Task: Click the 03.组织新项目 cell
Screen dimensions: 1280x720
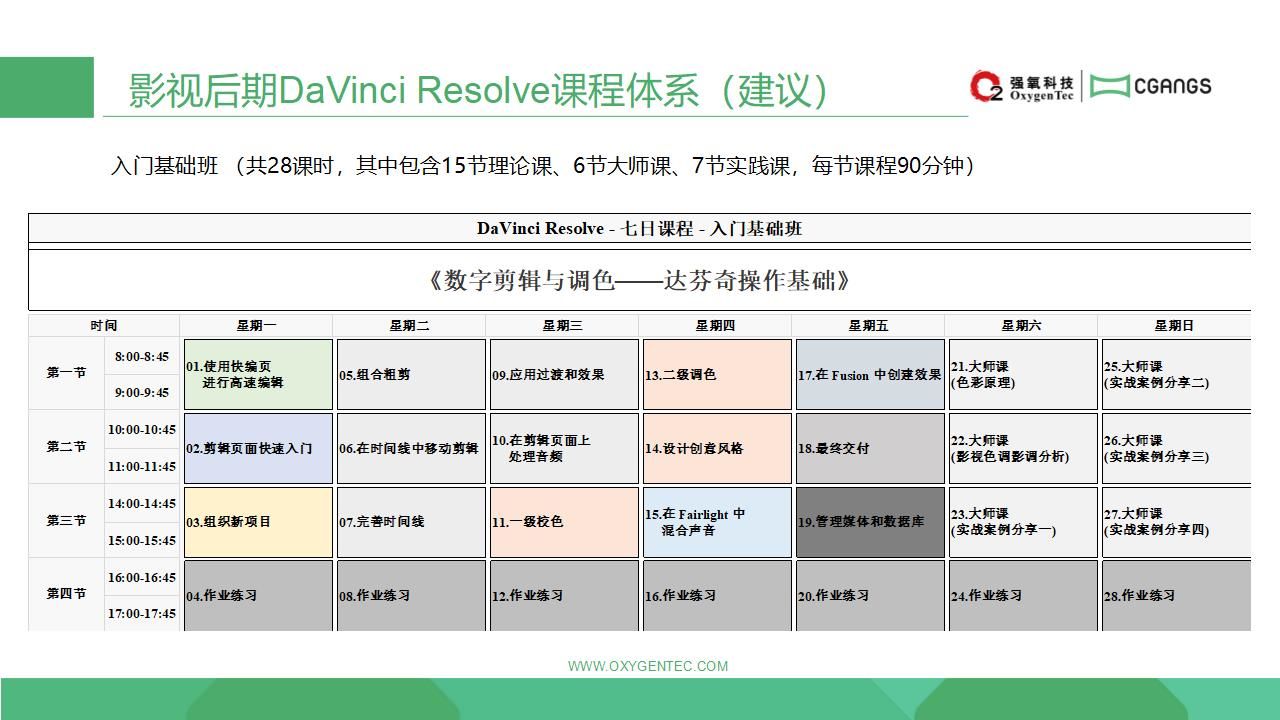Action: tap(258, 522)
